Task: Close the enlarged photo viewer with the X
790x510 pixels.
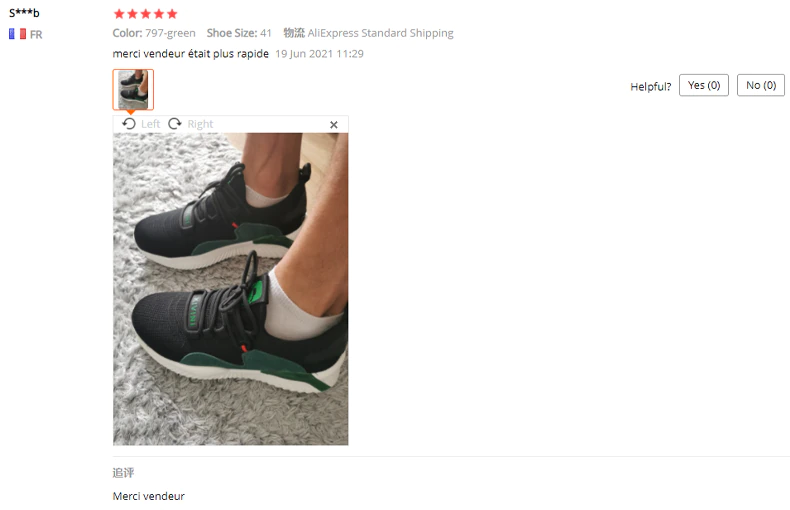Action: point(334,125)
